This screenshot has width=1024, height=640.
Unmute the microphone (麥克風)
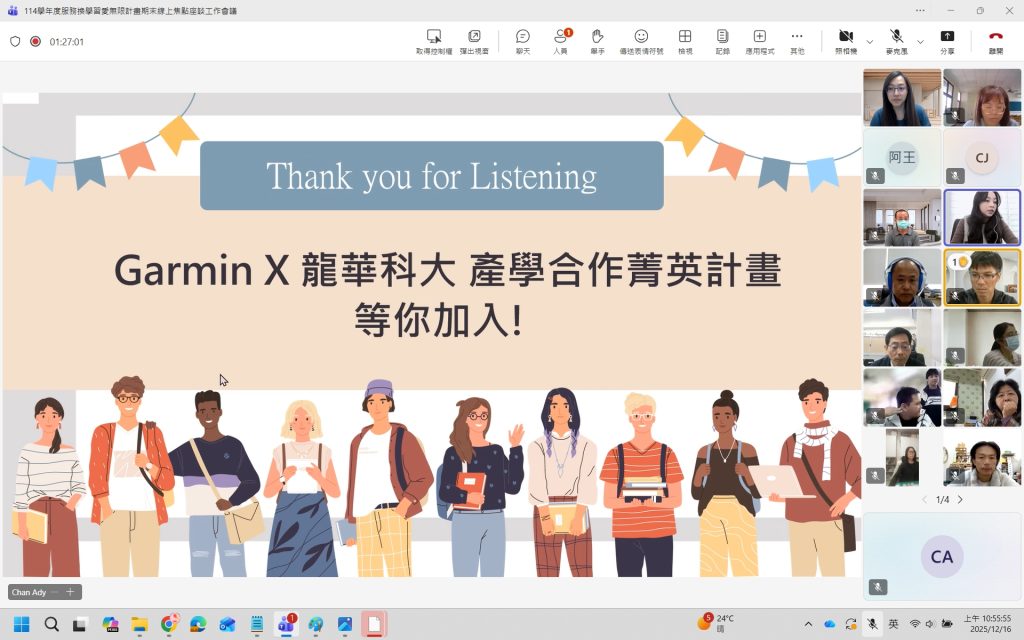click(897, 41)
